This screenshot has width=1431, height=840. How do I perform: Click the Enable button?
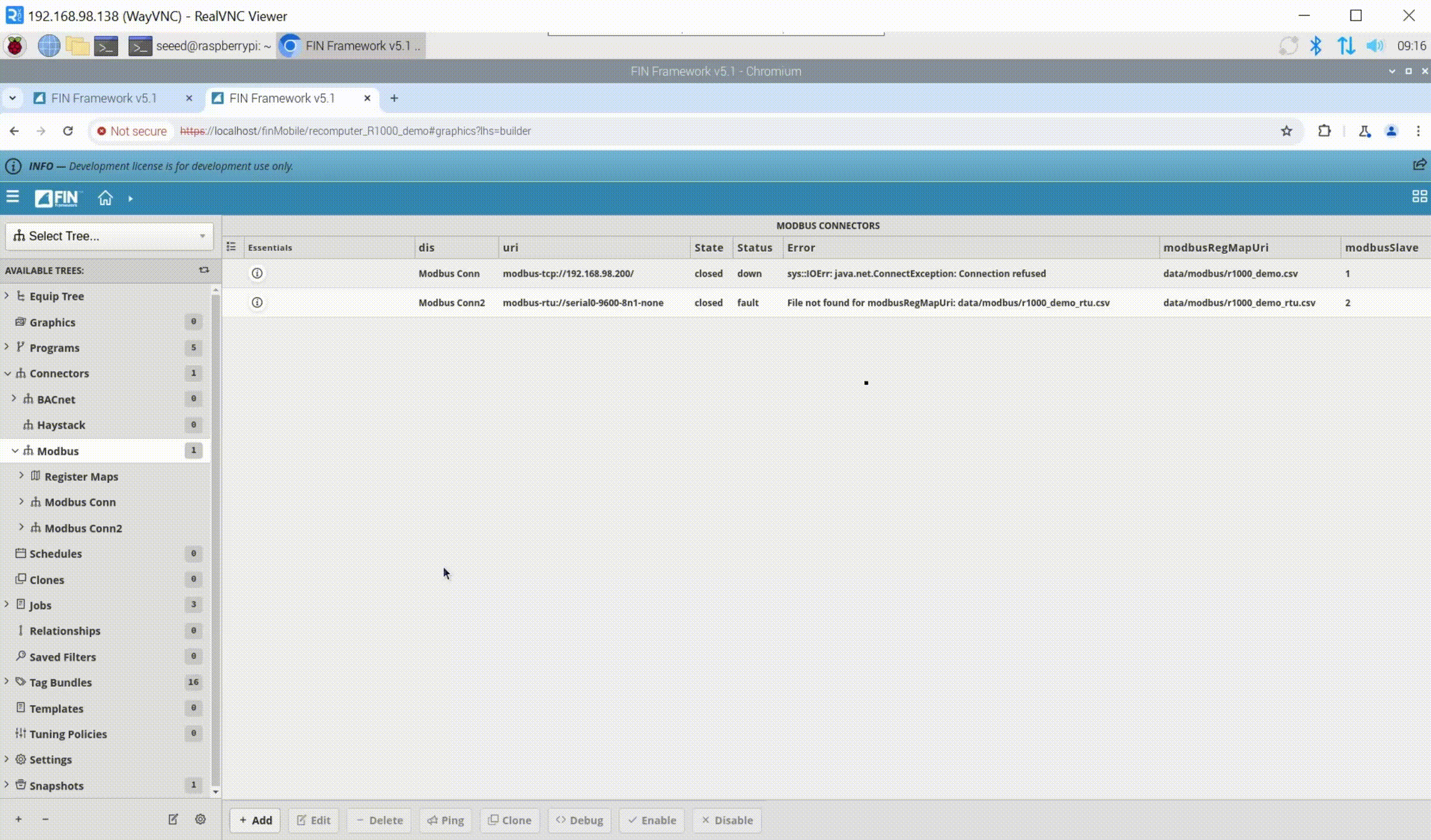tap(652, 820)
